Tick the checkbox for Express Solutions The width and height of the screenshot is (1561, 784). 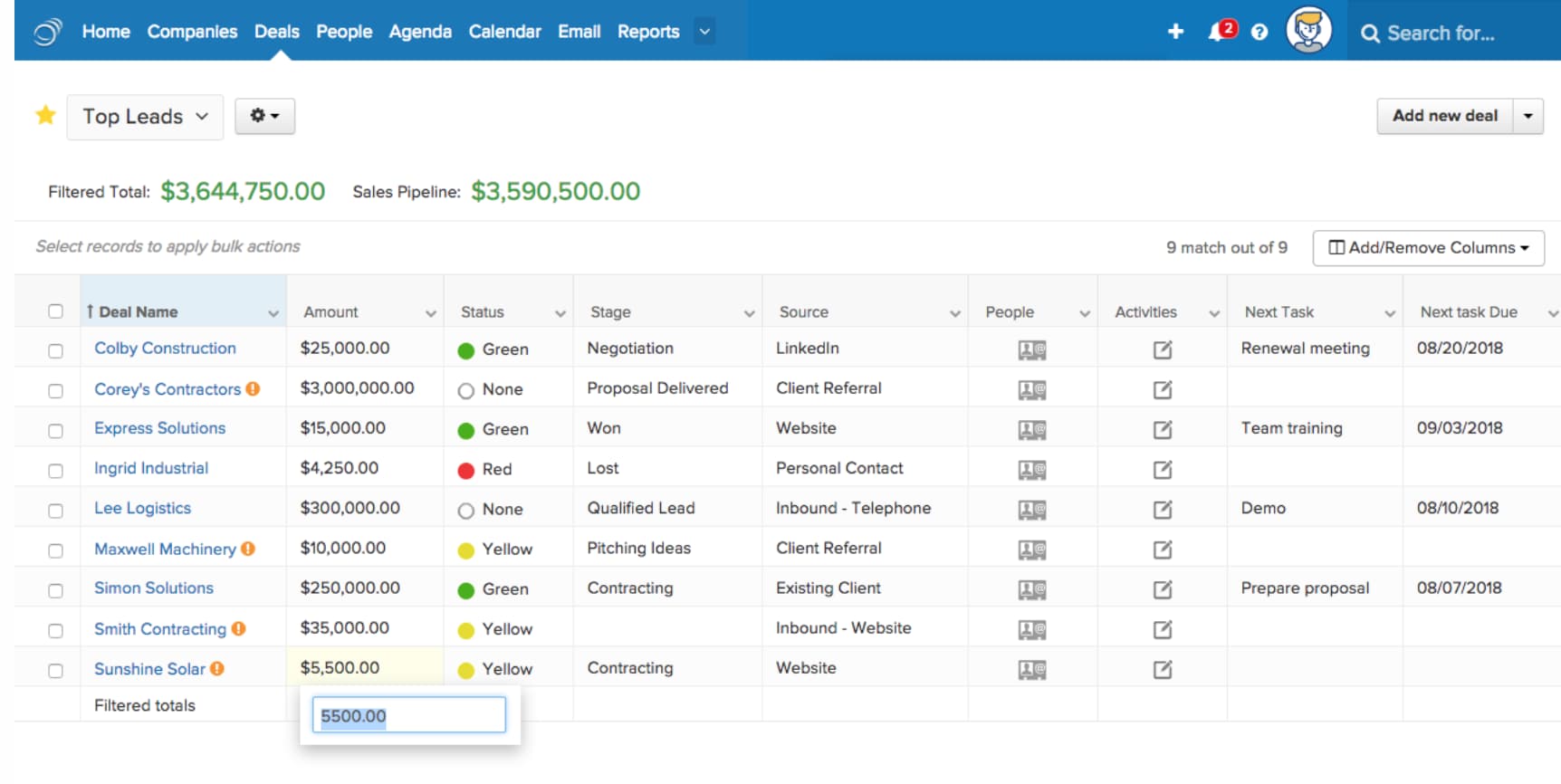click(55, 430)
